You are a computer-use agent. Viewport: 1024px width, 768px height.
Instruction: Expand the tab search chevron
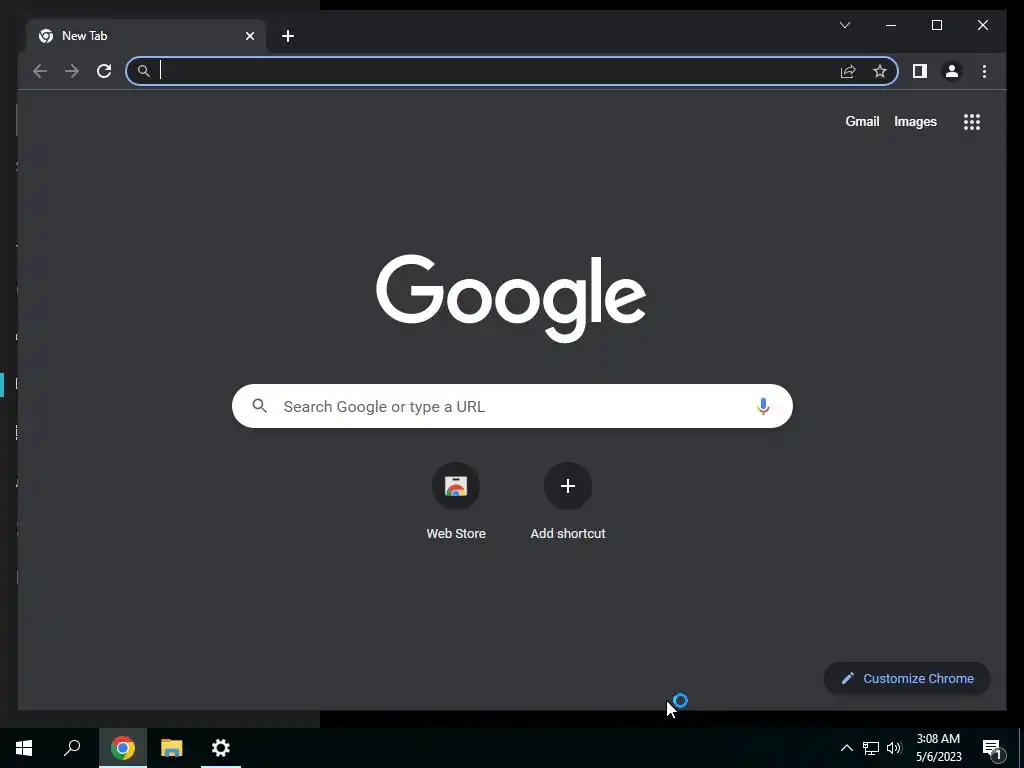coord(844,25)
